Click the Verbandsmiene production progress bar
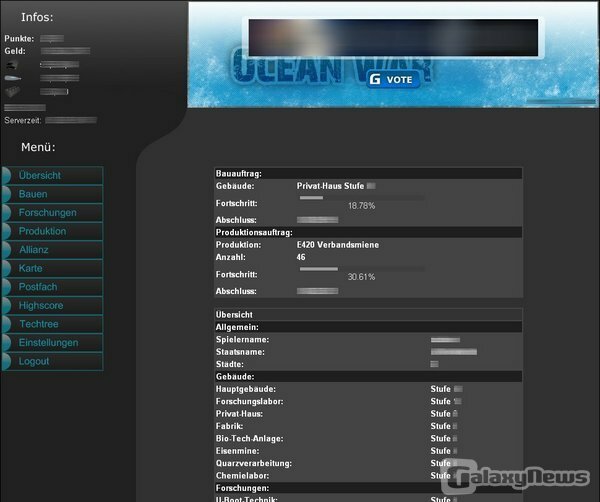This screenshot has height=502, width=600. point(362,269)
